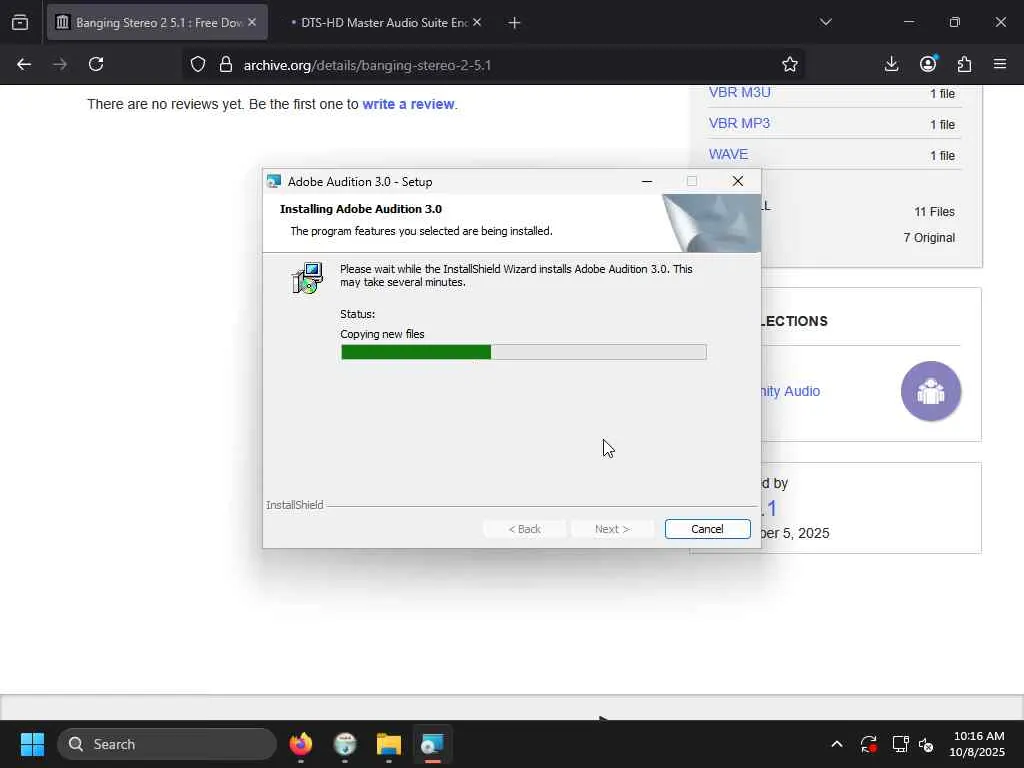Click the muted volume tray icon
Image resolution: width=1024 pixels, height=768 pixels.
[x=926, y=744]
